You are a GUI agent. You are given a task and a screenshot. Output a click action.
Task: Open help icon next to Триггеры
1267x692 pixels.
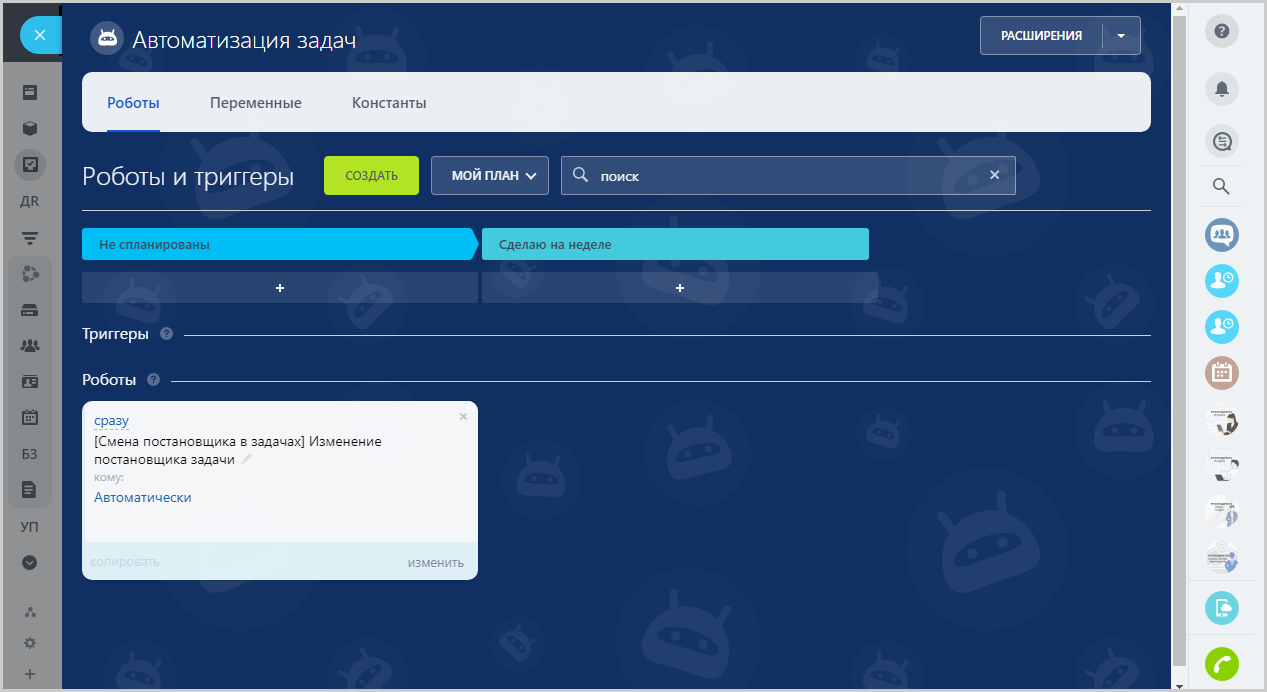pos(166,334)
